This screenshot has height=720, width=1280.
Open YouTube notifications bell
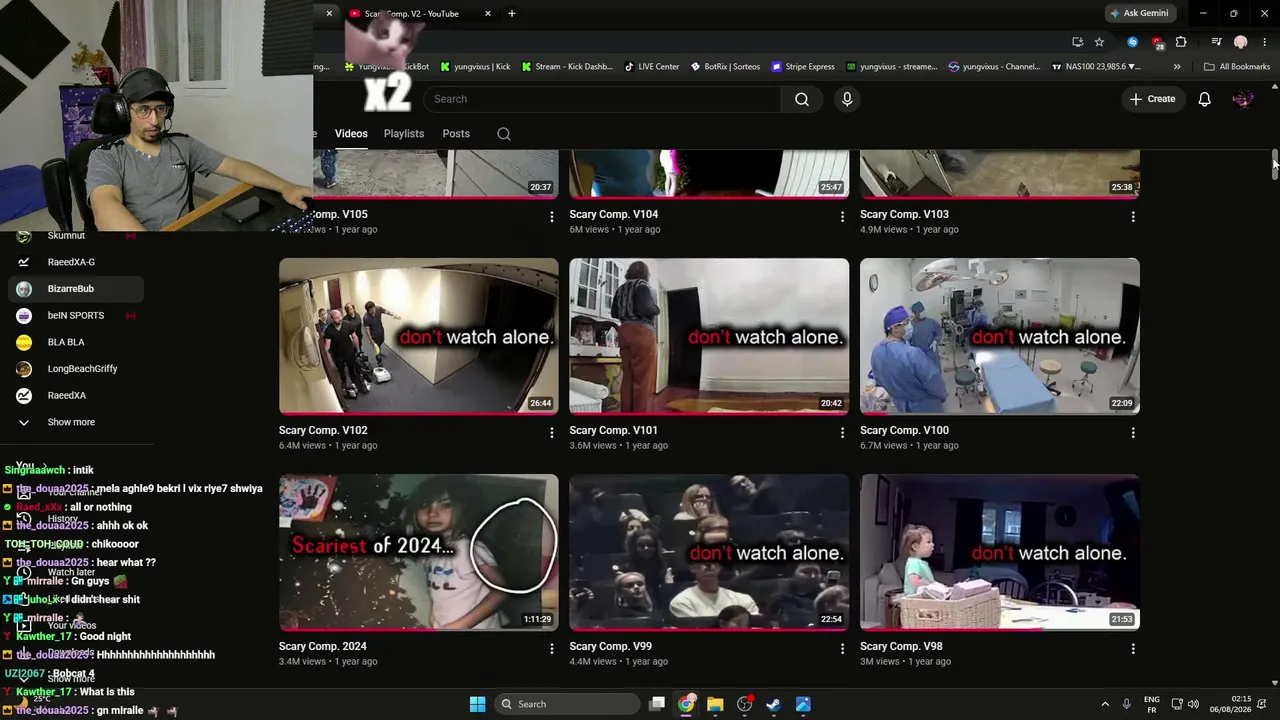tap(1205, 99)
